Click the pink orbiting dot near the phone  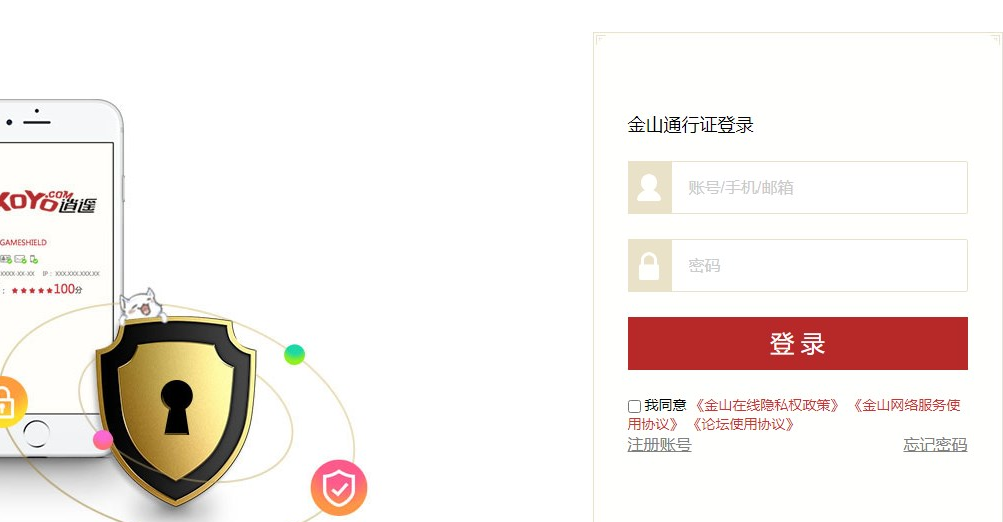103,439
